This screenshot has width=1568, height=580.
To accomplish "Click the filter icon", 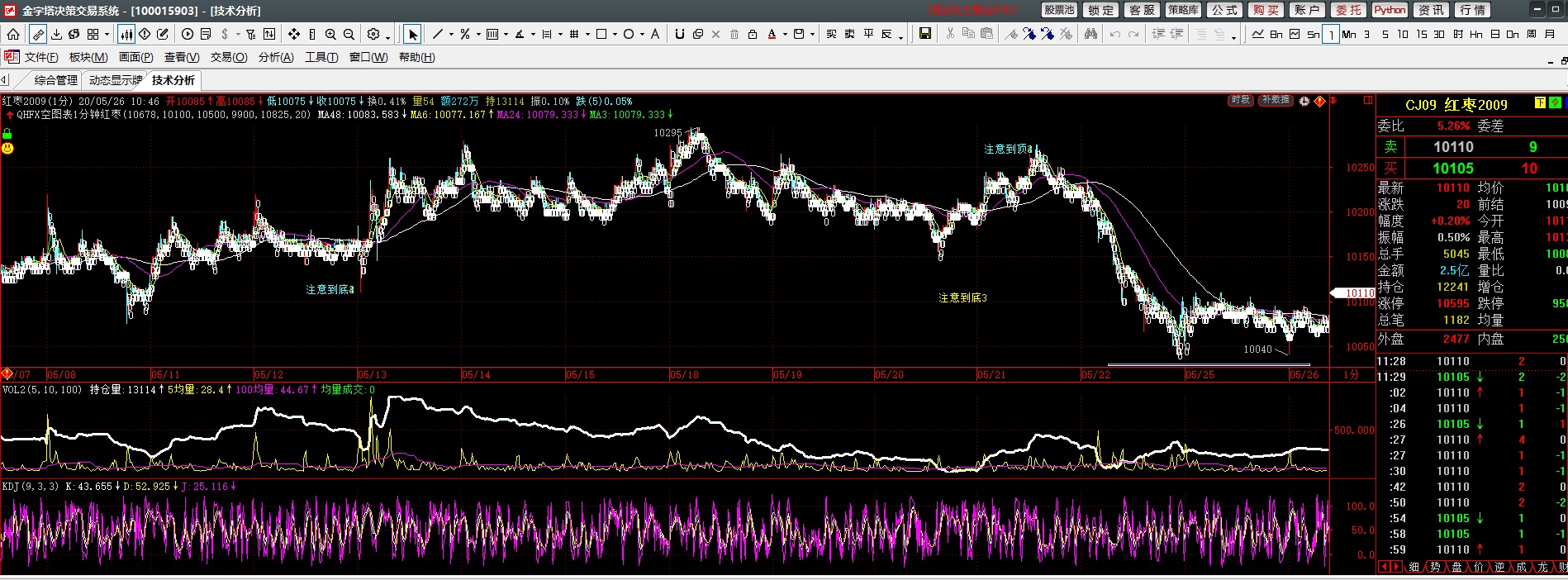I will [x=251, y=34].
